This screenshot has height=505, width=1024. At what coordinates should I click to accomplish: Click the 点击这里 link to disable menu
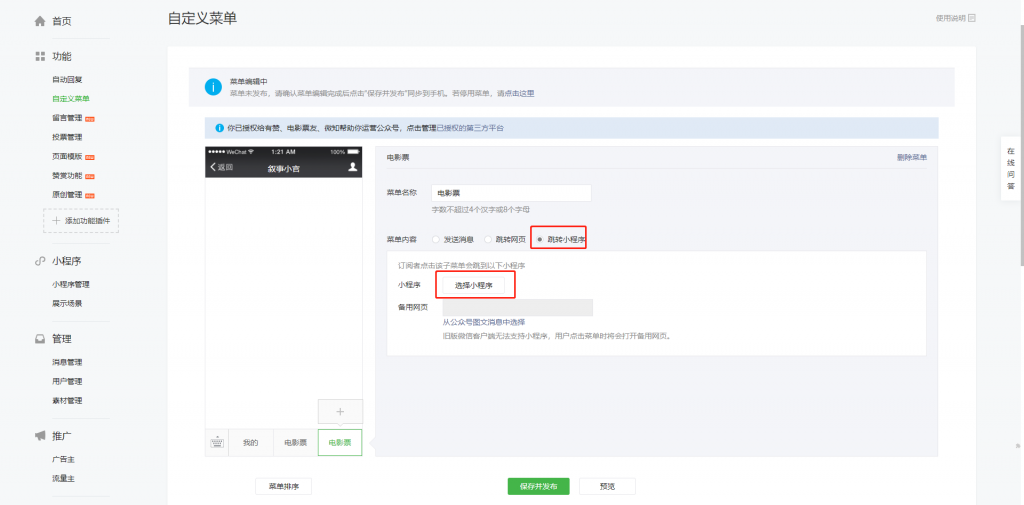[520, 93]
